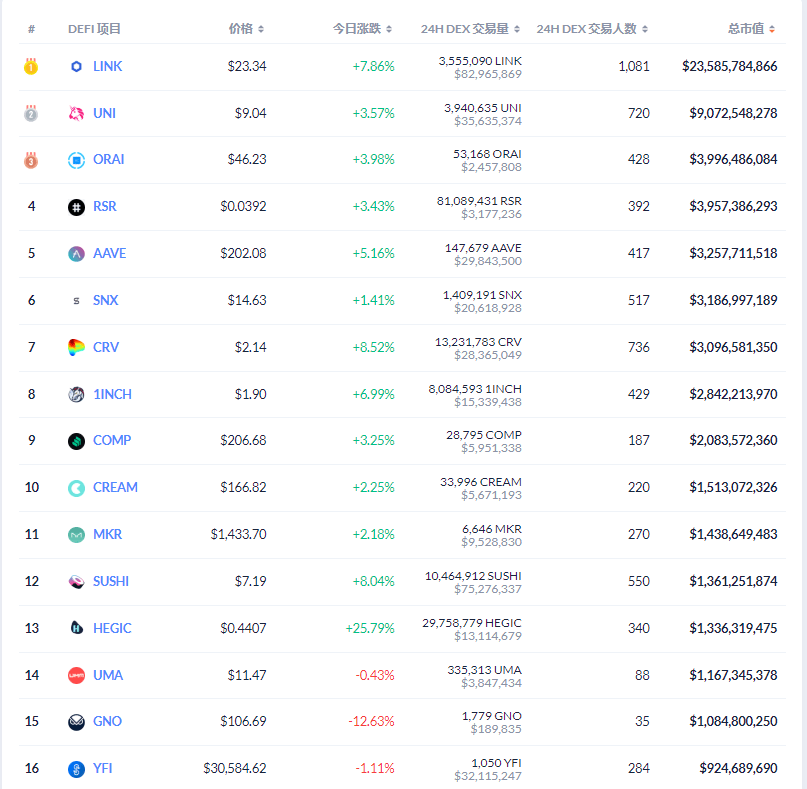This screenshot has height=789, width=807.
Task: Click LINK price $23.34
Action: pos(247,66)
